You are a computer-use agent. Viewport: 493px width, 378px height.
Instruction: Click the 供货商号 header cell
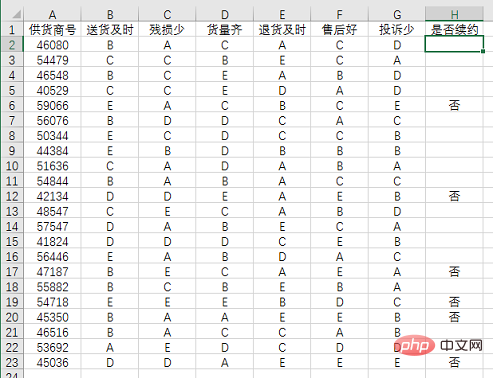pyautogui.click(x=52, y=30)
